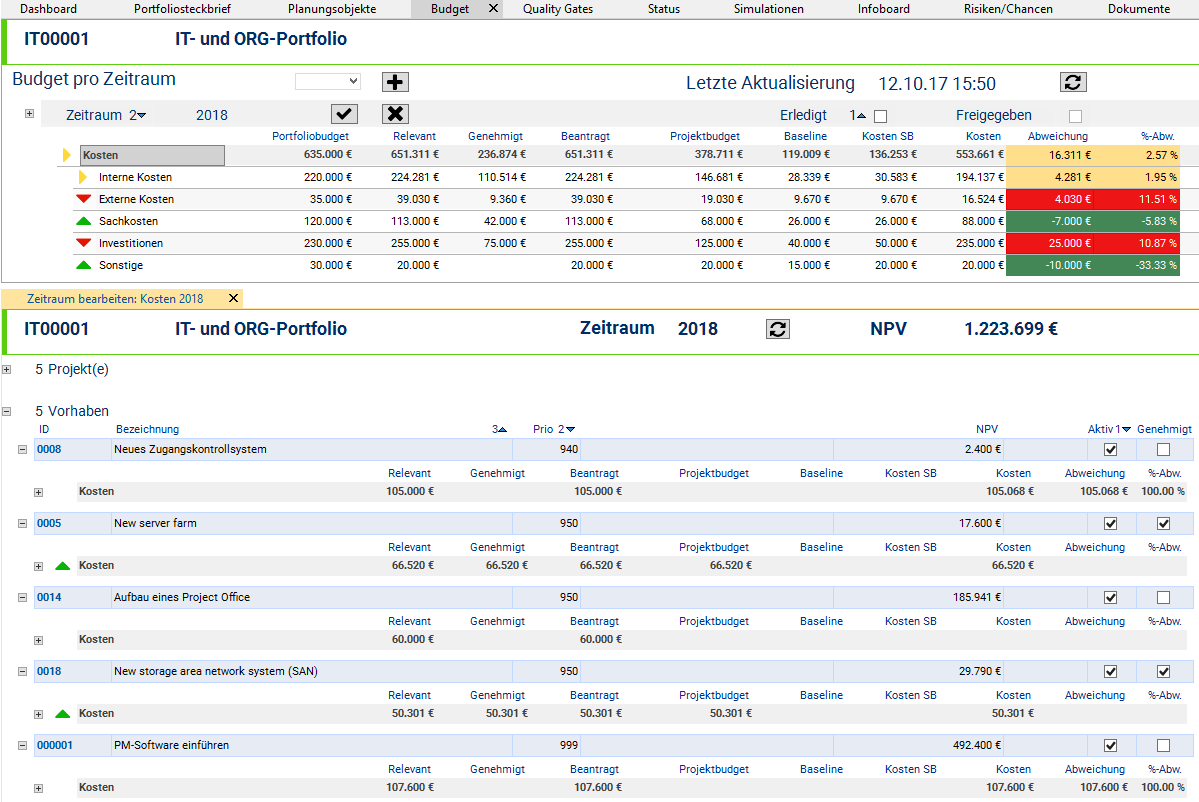Click the X cancel icon in Zeitraum row
1199x802 pixels.
click(395, 114)
